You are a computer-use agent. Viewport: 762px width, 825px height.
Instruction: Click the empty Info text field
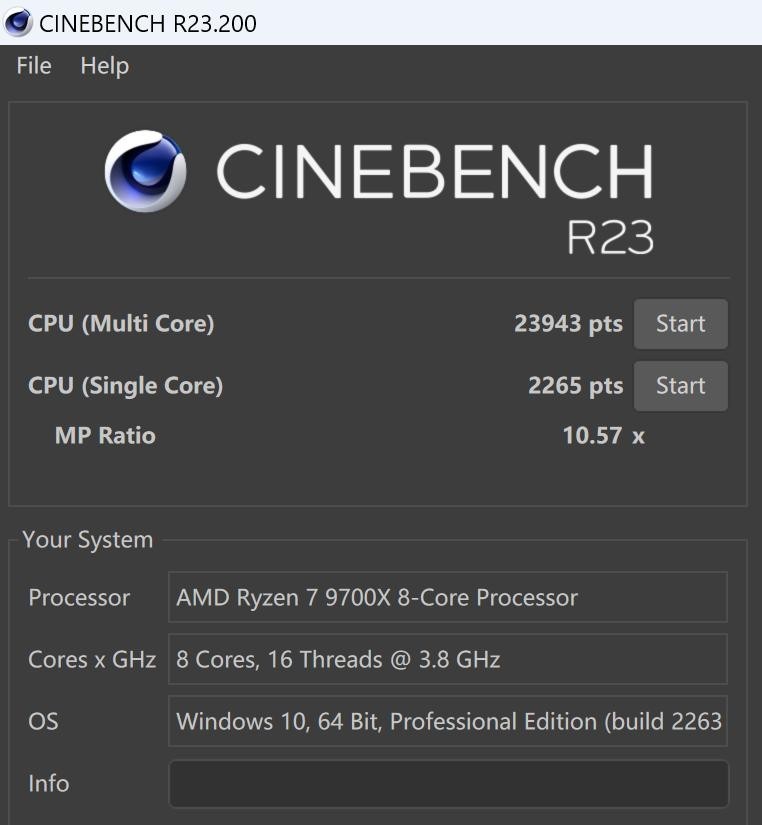tap(448, 784)
